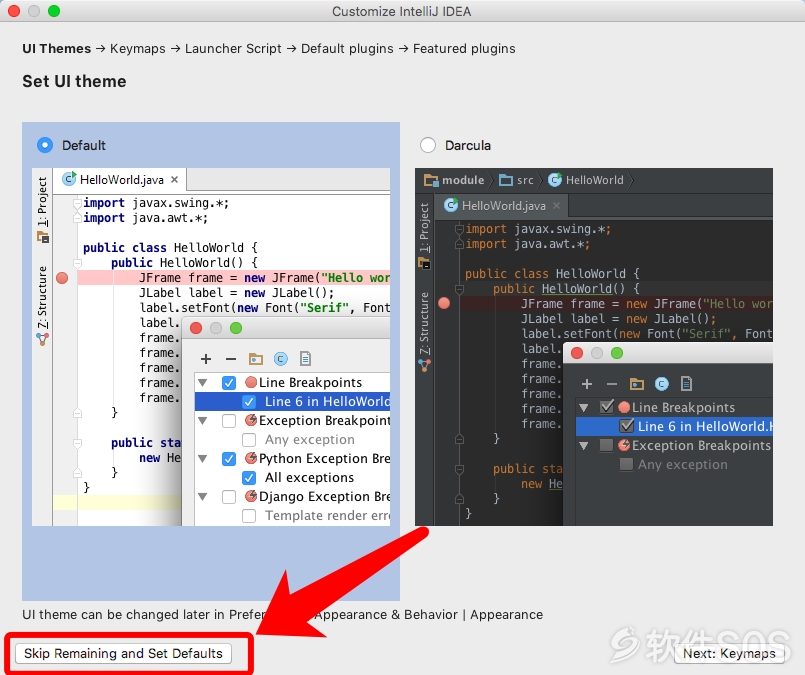805x675 pixels.
Task: Toggle Exception Breakpoints checkbox in Default preview
Action: click(229, 421)
